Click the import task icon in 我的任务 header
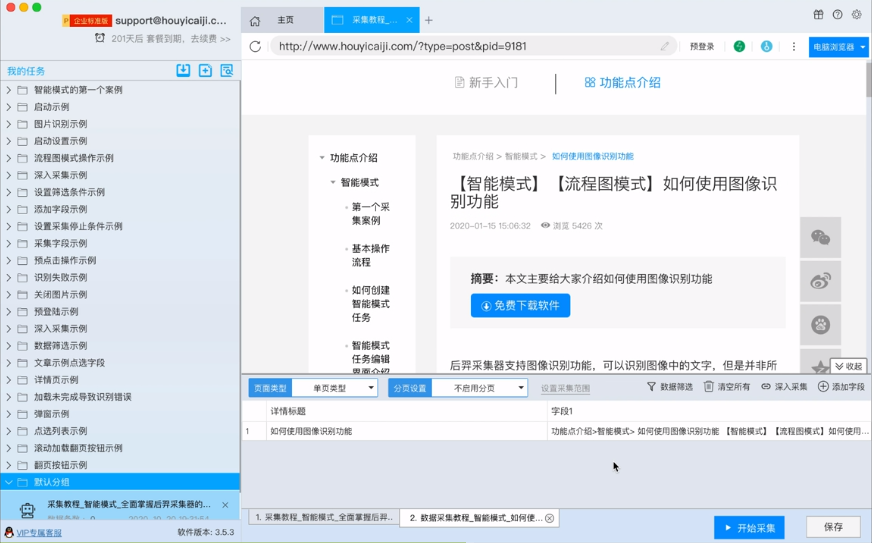The image size is (872, 543). coord(183,71)
